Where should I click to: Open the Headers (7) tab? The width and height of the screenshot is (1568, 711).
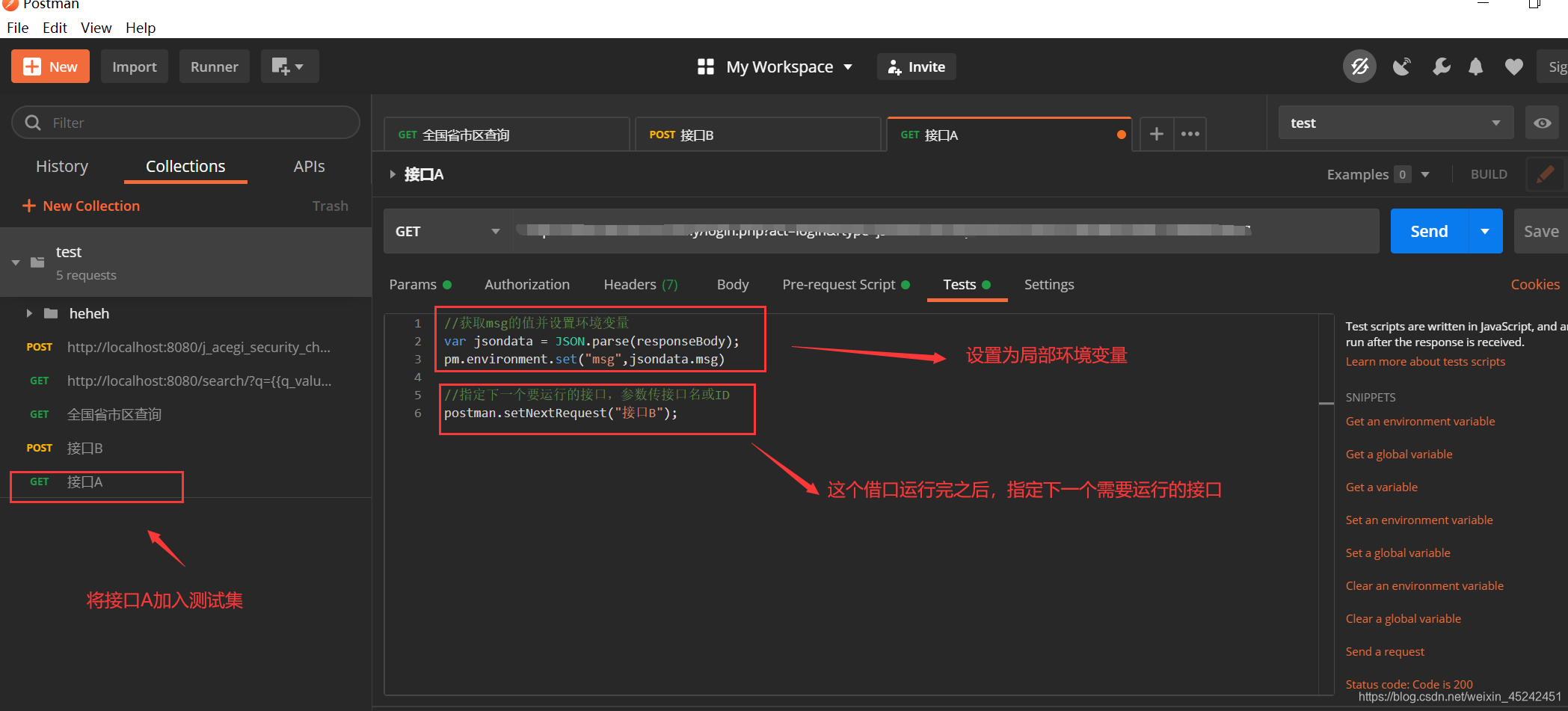tap(641, 284)
